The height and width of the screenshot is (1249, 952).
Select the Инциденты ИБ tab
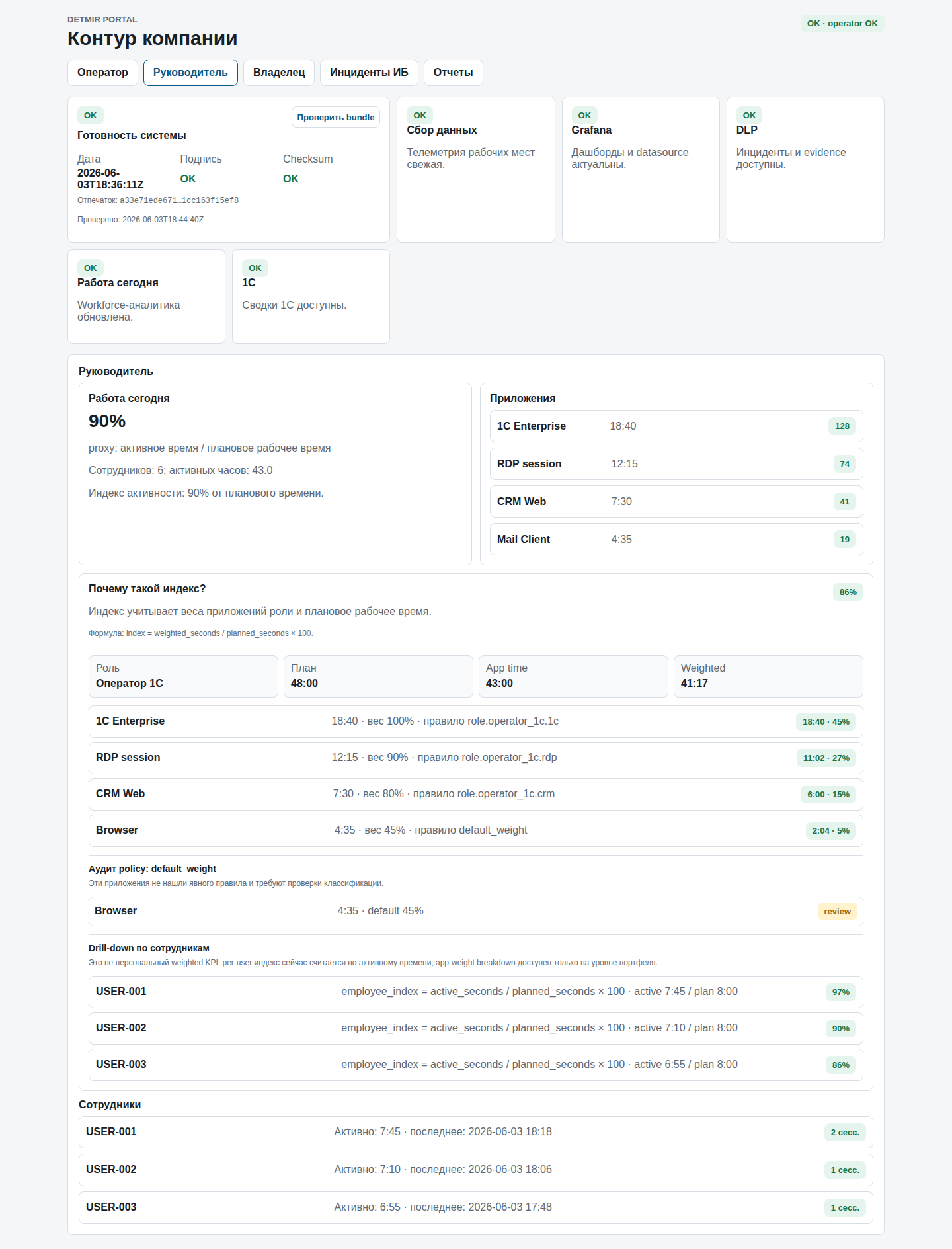coord(369,73)
